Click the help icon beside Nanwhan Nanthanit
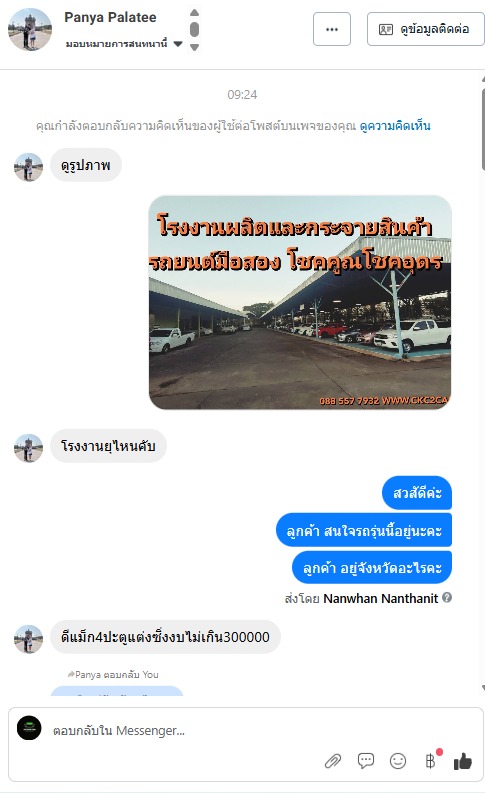 click(447, 597)
